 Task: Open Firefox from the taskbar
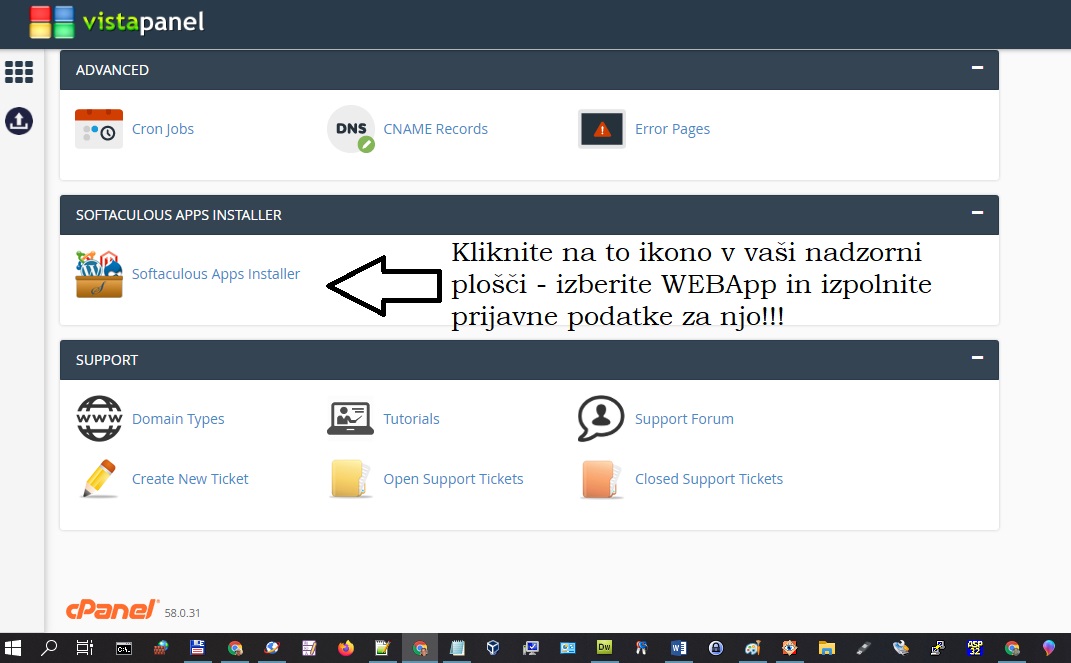pos(346,647)
